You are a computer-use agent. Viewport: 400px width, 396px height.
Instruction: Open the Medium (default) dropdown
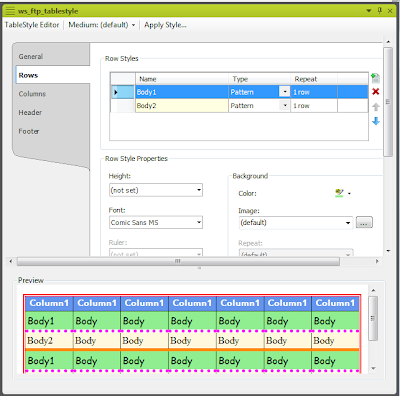pyautogui.click(x=102, y=25)
